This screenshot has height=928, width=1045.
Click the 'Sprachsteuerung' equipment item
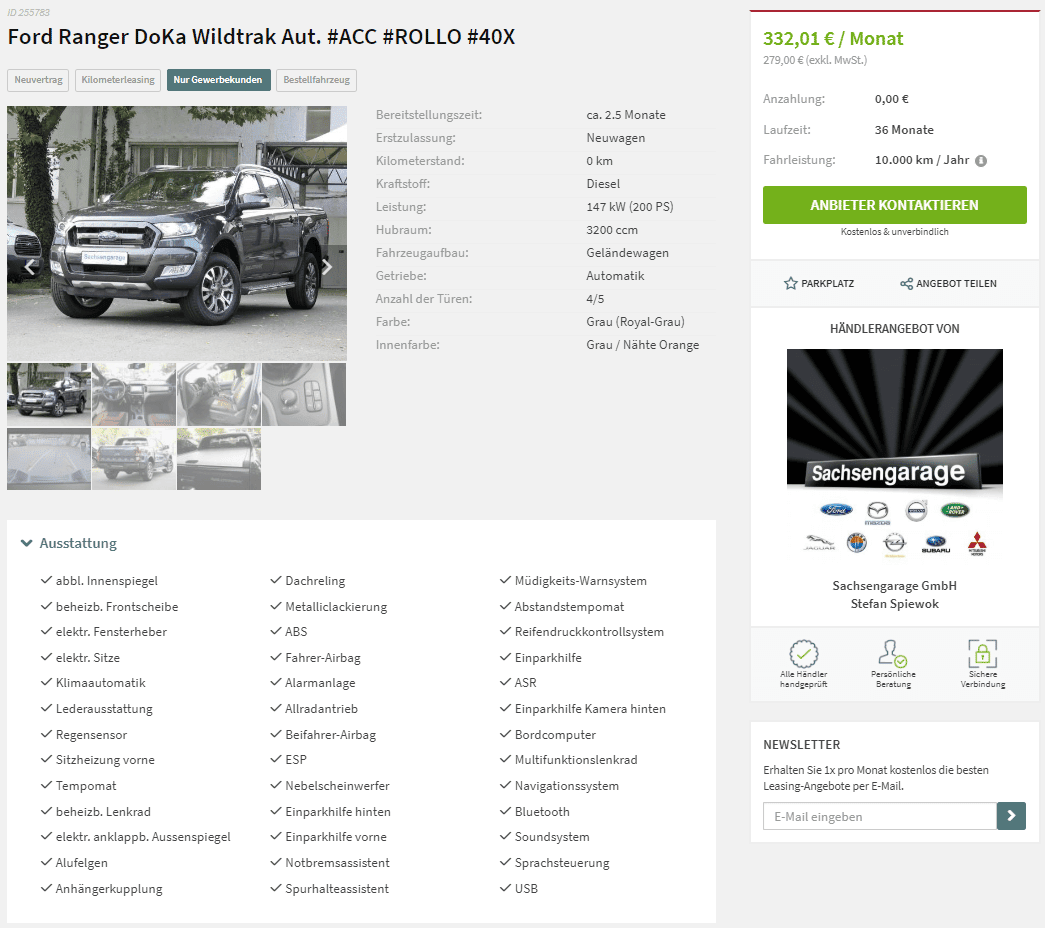coord(562,863)
